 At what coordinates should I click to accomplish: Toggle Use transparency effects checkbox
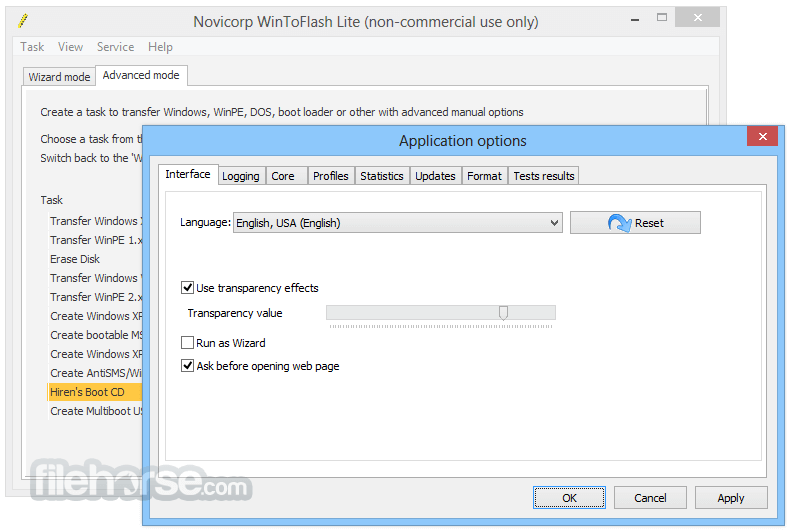(187, 288)
